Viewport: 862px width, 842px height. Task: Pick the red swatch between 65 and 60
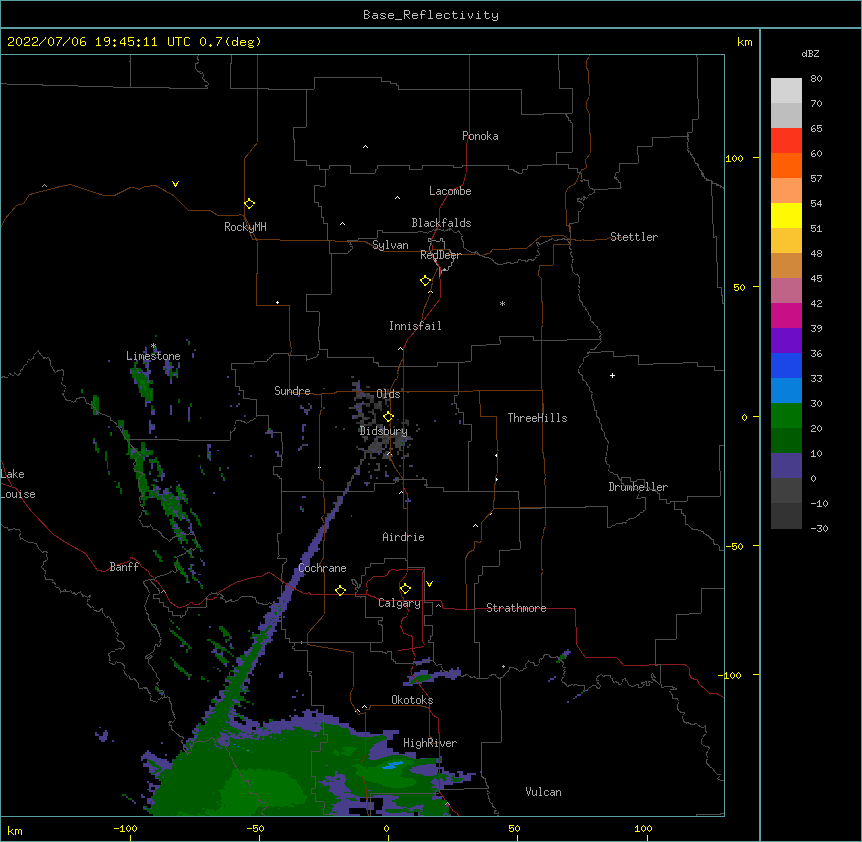pos(786,141)
